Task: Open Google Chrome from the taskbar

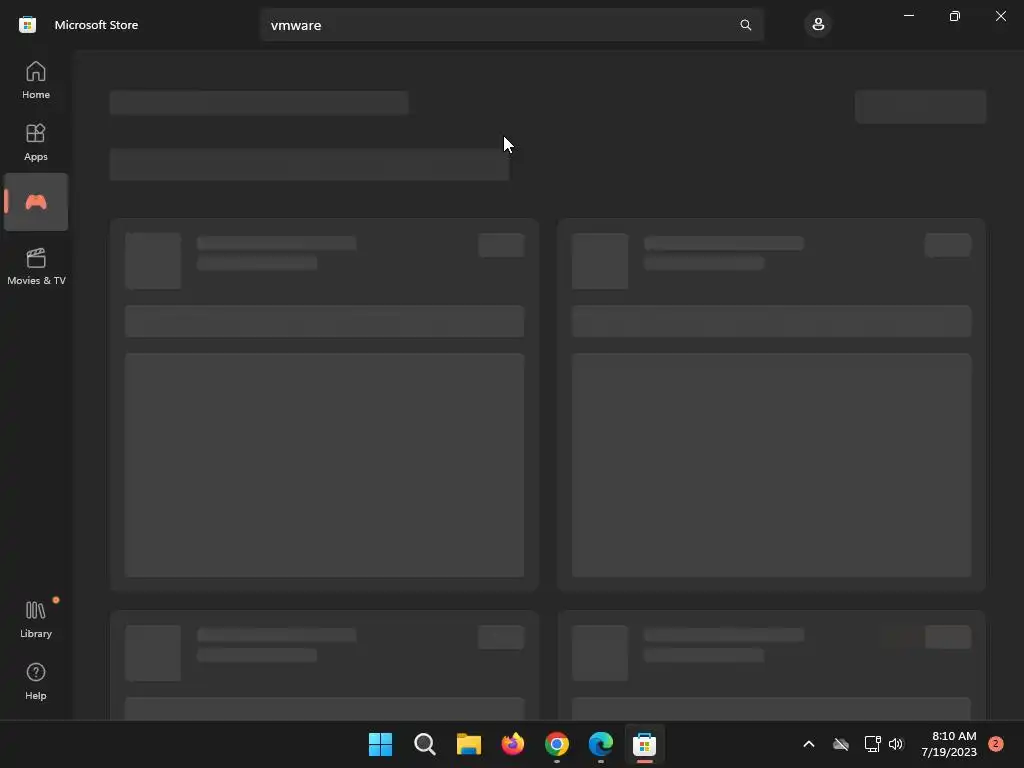Action: point(556,744)
